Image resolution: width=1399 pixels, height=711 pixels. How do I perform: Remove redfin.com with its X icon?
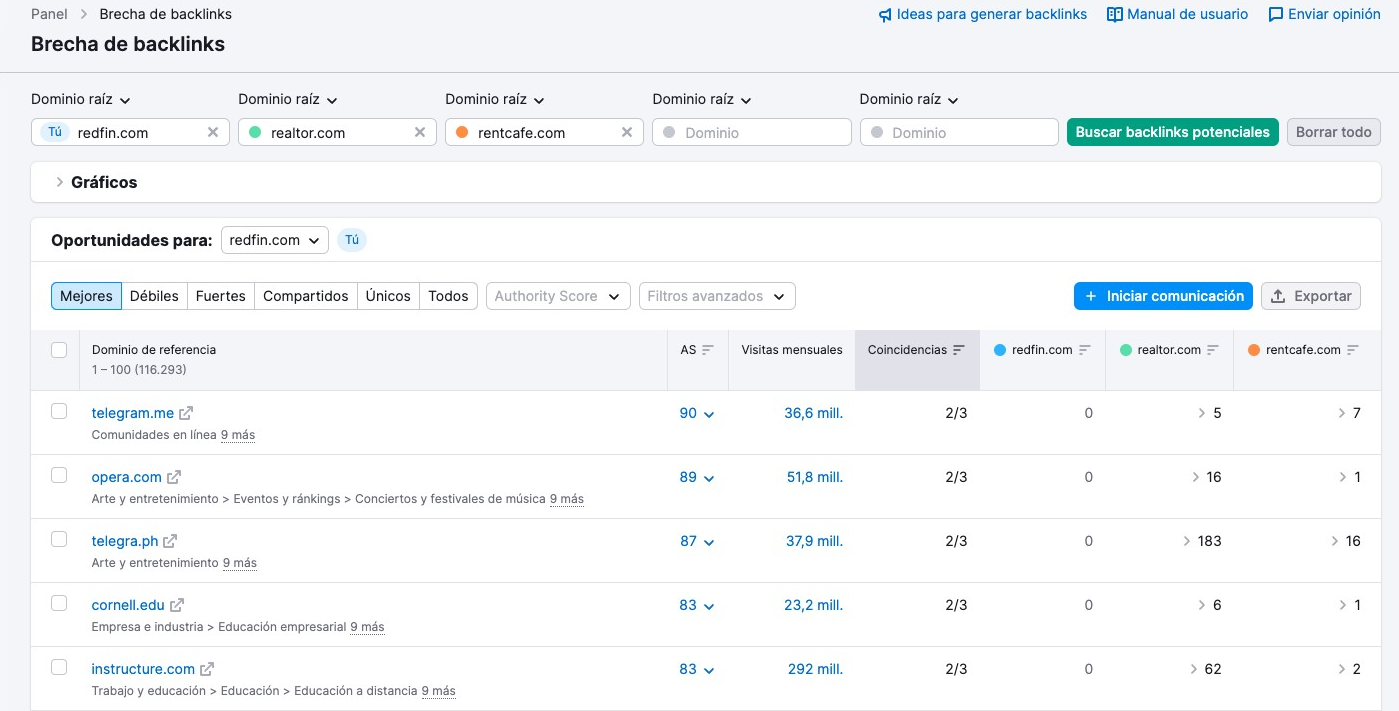click(x=213, y=132)
